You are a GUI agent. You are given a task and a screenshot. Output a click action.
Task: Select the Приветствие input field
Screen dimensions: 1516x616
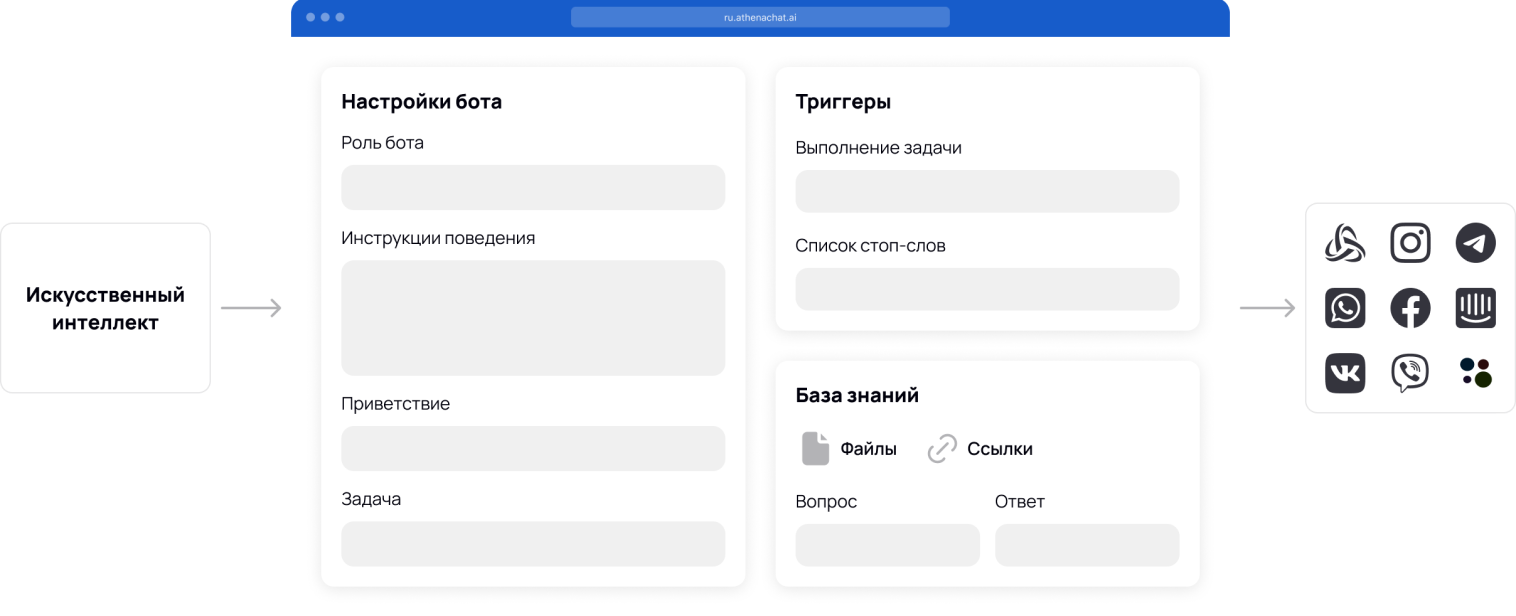click(x=532, y=448)
